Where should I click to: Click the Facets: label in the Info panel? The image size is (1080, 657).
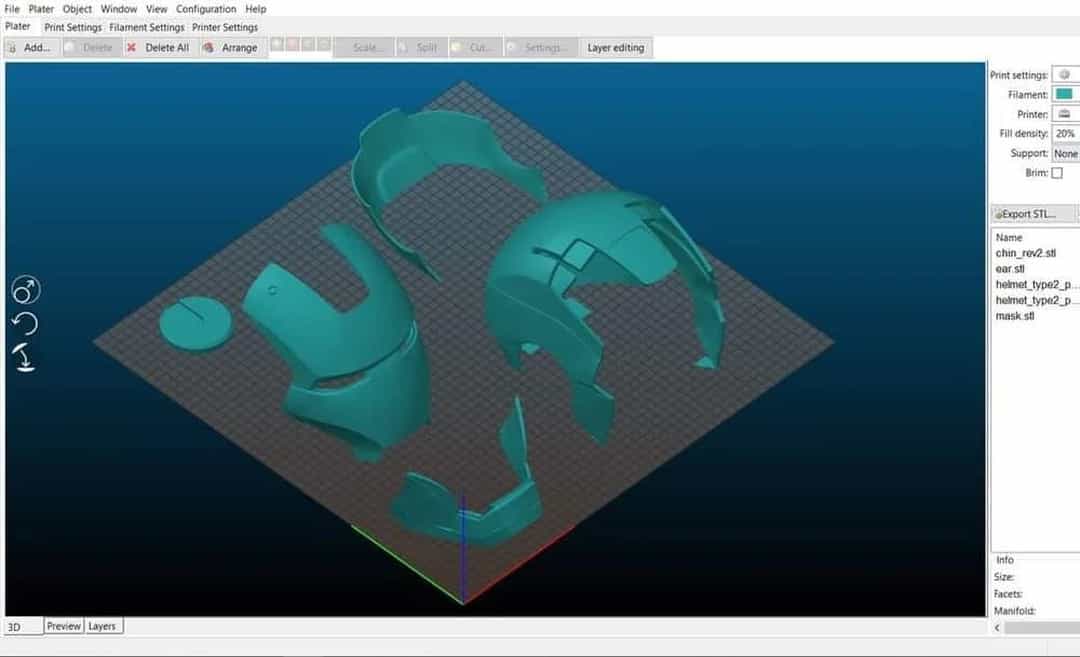coord(1008,594)
